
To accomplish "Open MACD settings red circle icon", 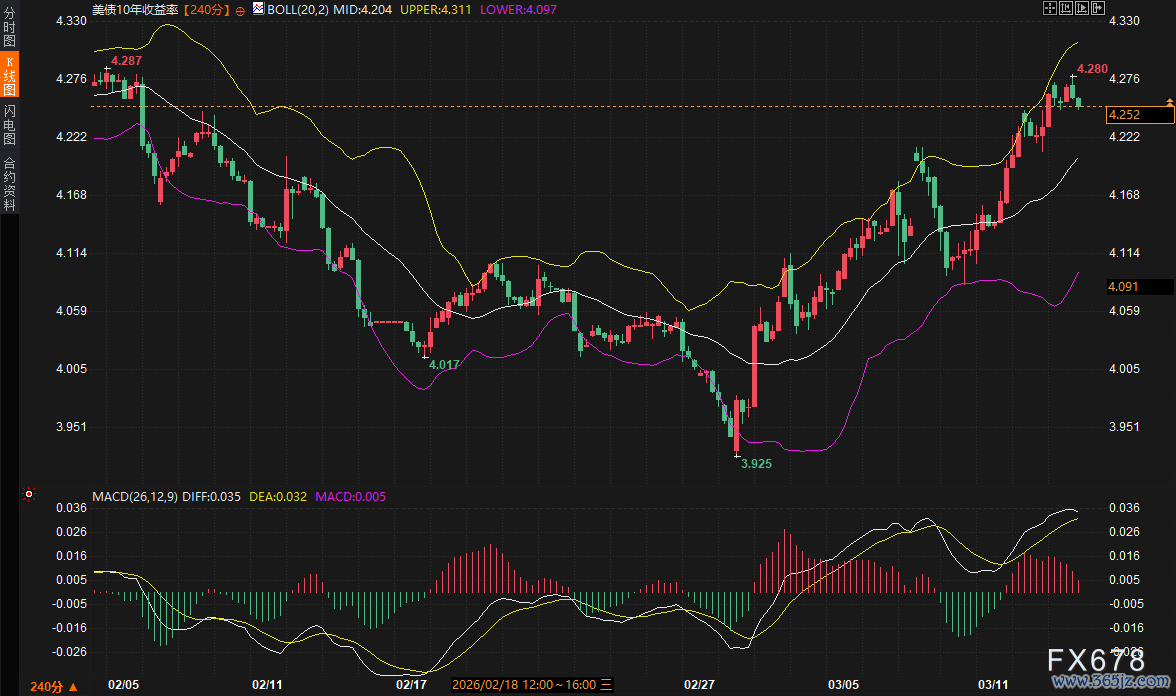I will point(28,494).
